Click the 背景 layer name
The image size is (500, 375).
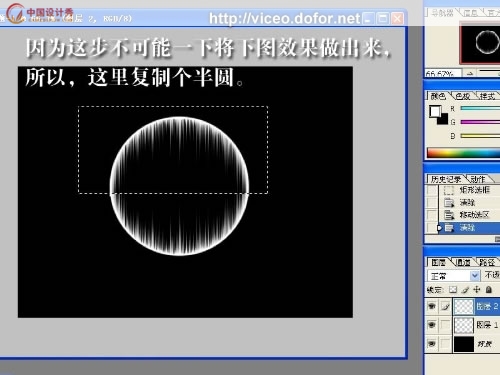click(x=485, y=343)
